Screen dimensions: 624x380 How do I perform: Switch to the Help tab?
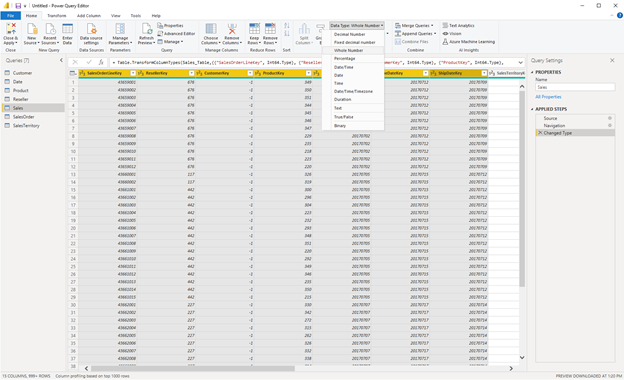click(x=156, y=16)
